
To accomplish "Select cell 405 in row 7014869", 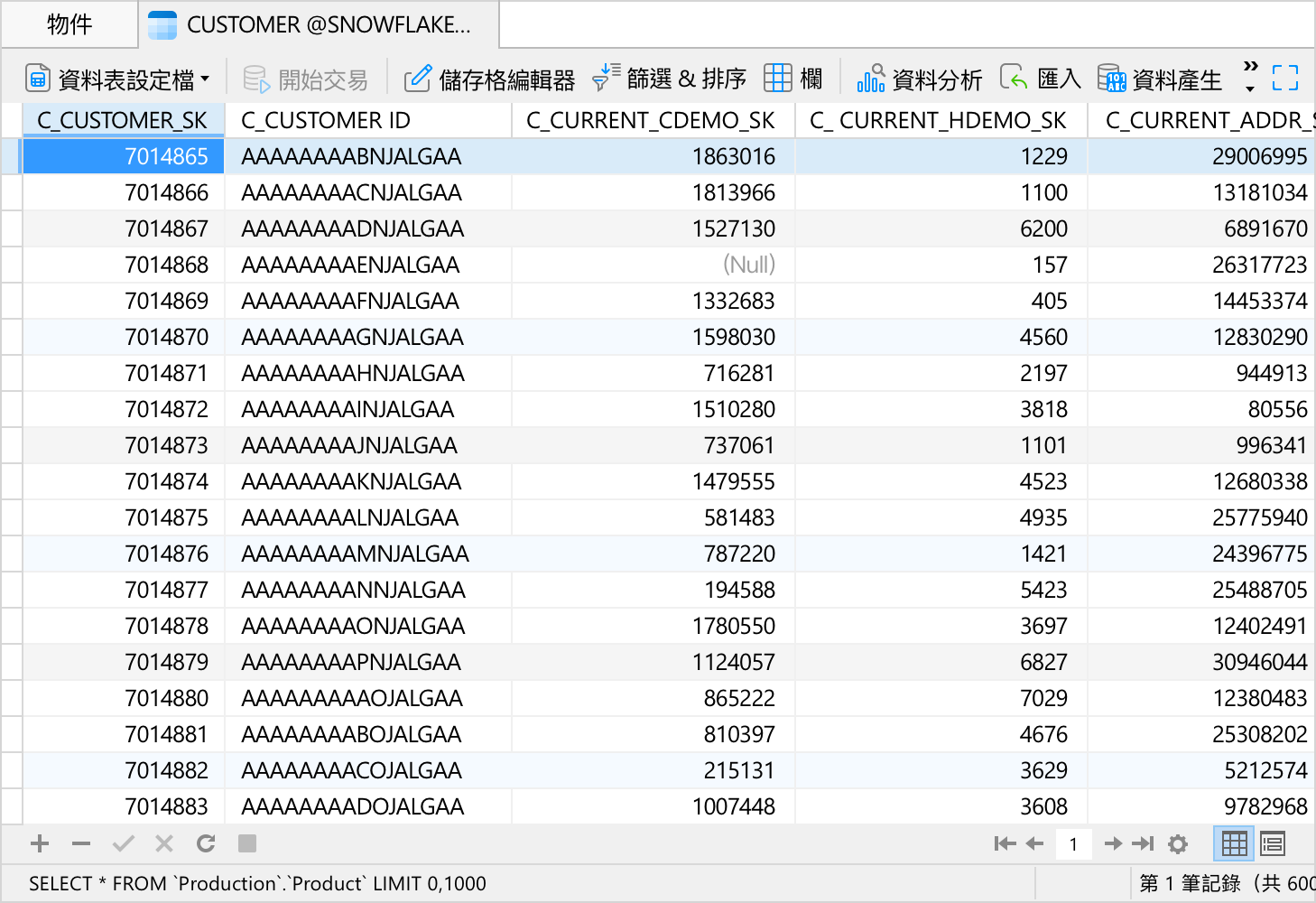I will (941, 301).
